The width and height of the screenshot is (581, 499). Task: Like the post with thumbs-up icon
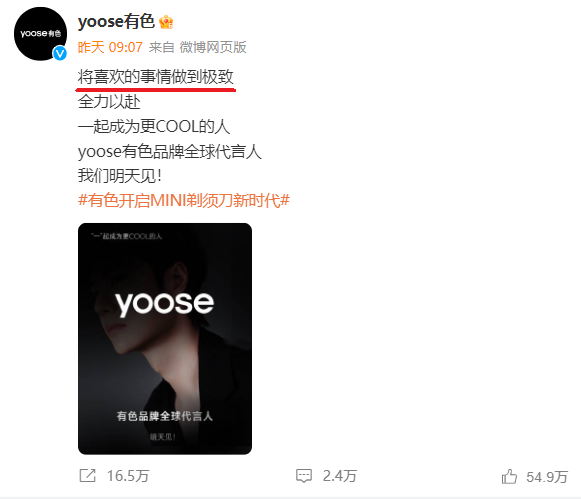(x=509, y=476)
